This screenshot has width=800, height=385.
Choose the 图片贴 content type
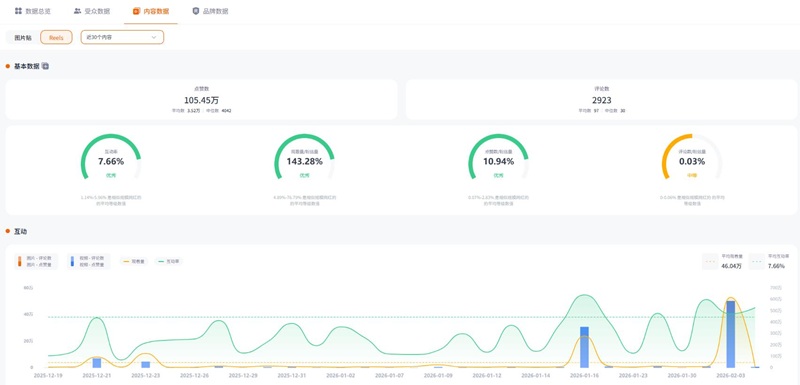coord(23,37)
